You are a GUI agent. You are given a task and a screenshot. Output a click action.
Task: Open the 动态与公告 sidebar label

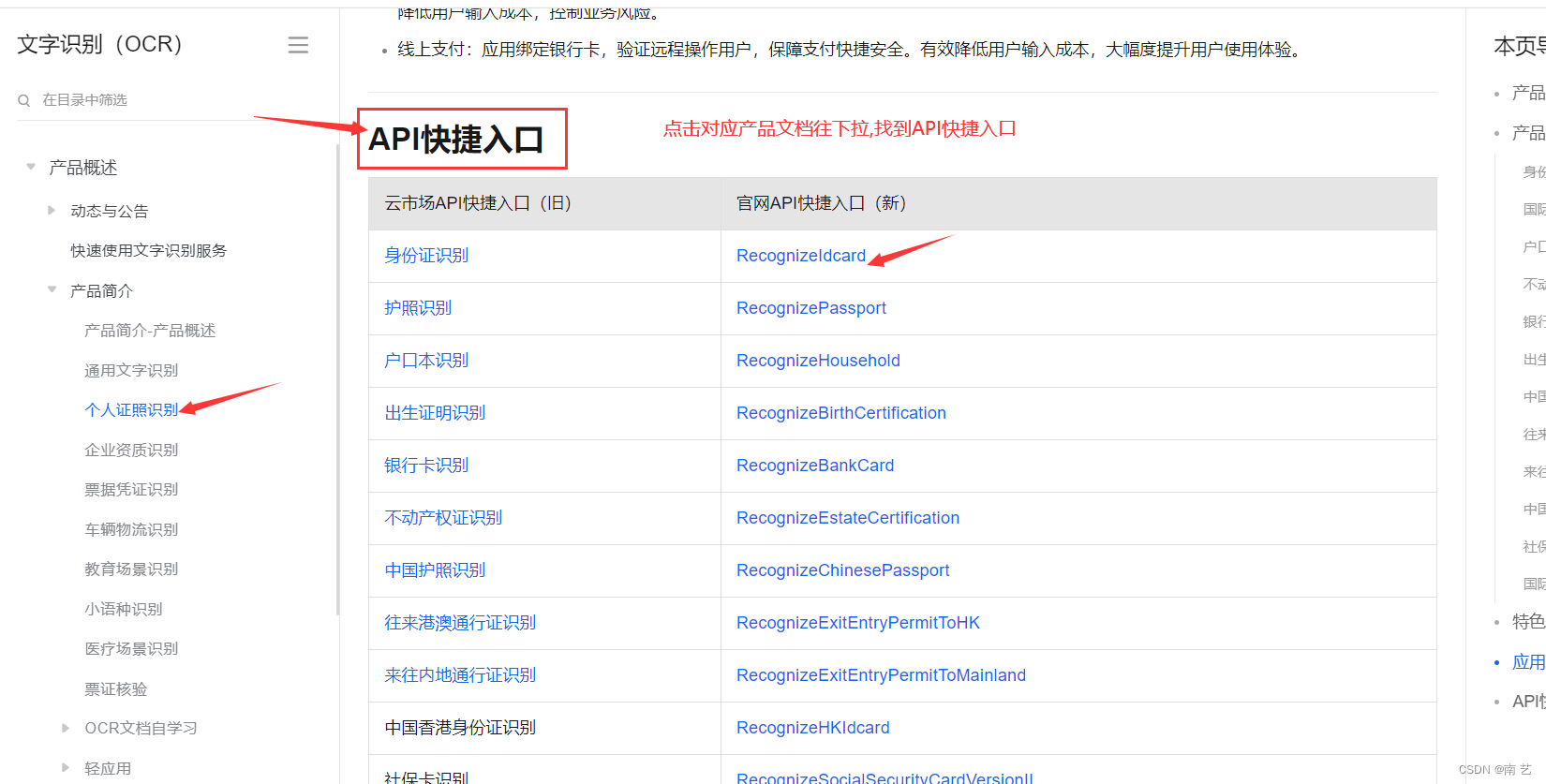coord(110,211)
